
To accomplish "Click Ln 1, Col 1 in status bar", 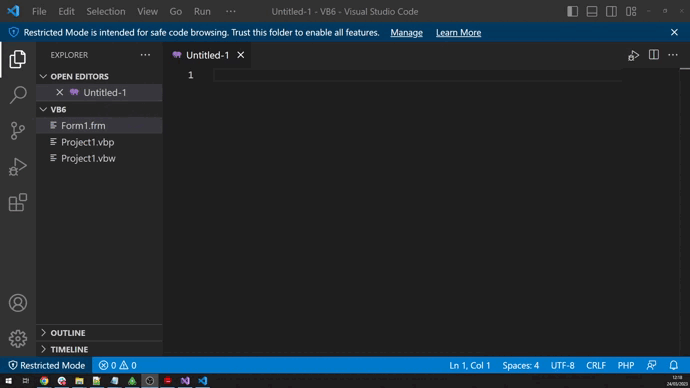I will click(x=470, y=365).
